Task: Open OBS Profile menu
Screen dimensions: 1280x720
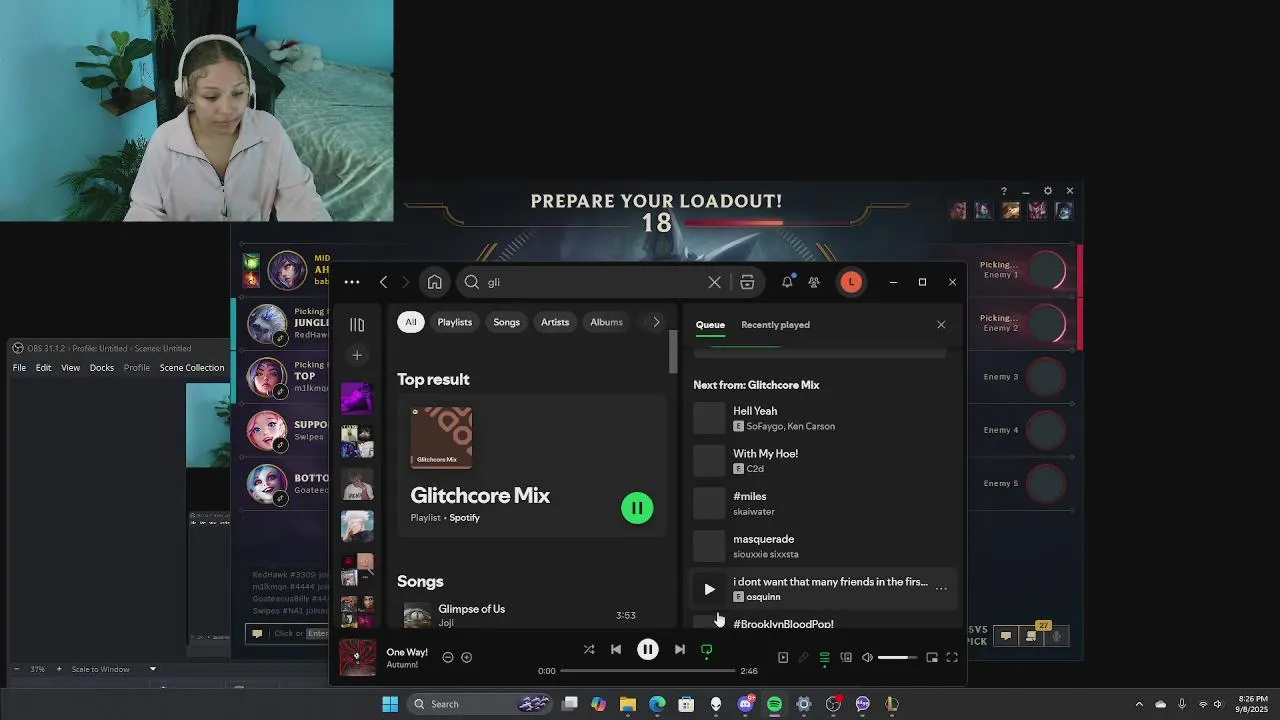Action: pos(137,368)
